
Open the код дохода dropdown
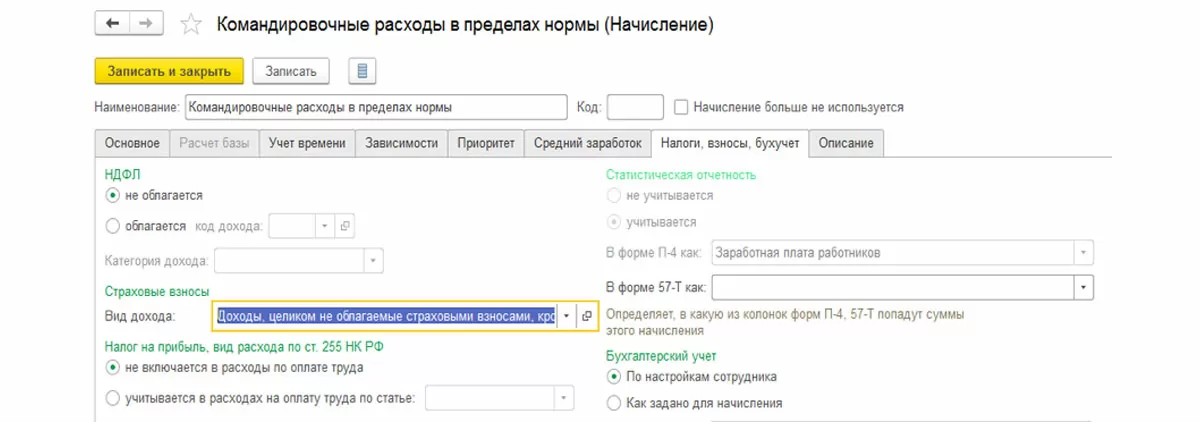click(x=324, y=226)
